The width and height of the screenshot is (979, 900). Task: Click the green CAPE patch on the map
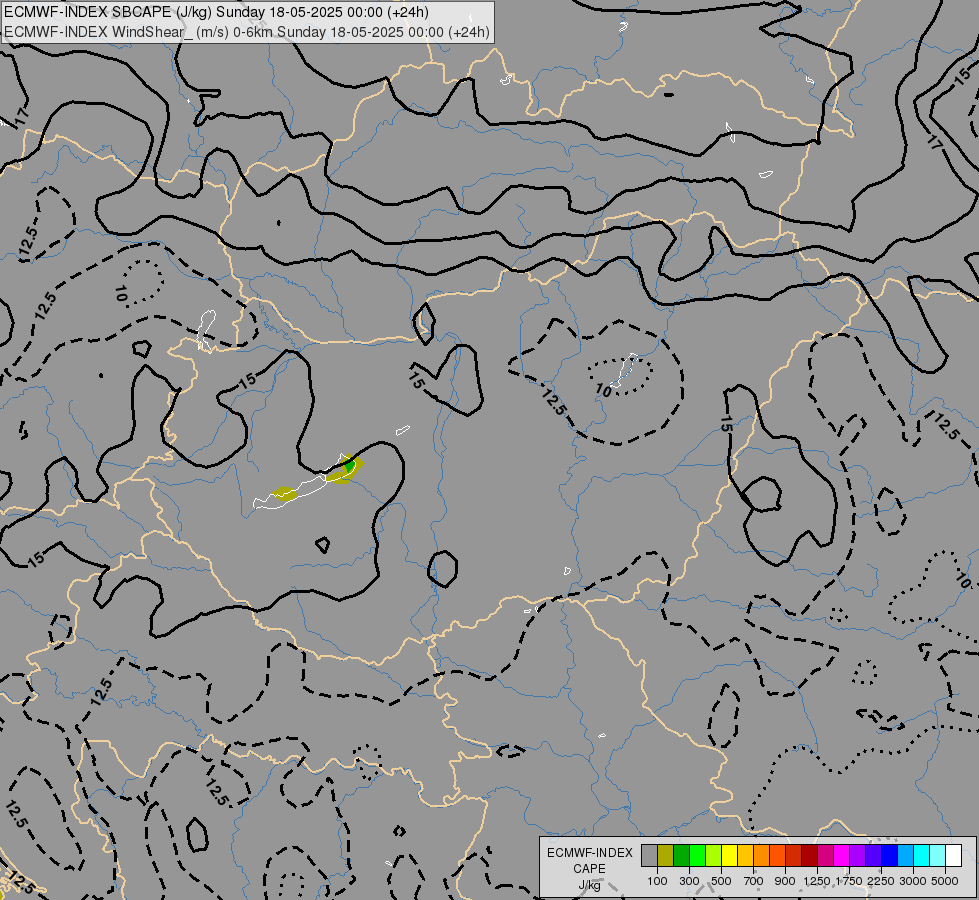pyautogui.click(x=350, y=465)
